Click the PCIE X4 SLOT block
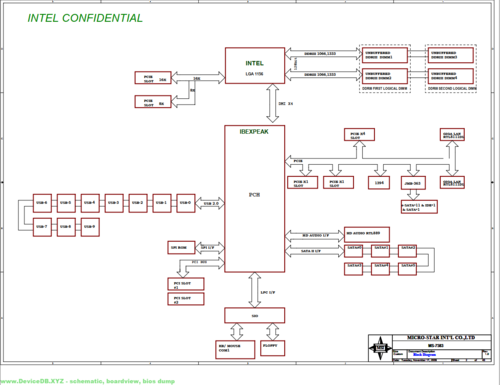The width and height of the screenshot is (500, 385). [359, 135]
